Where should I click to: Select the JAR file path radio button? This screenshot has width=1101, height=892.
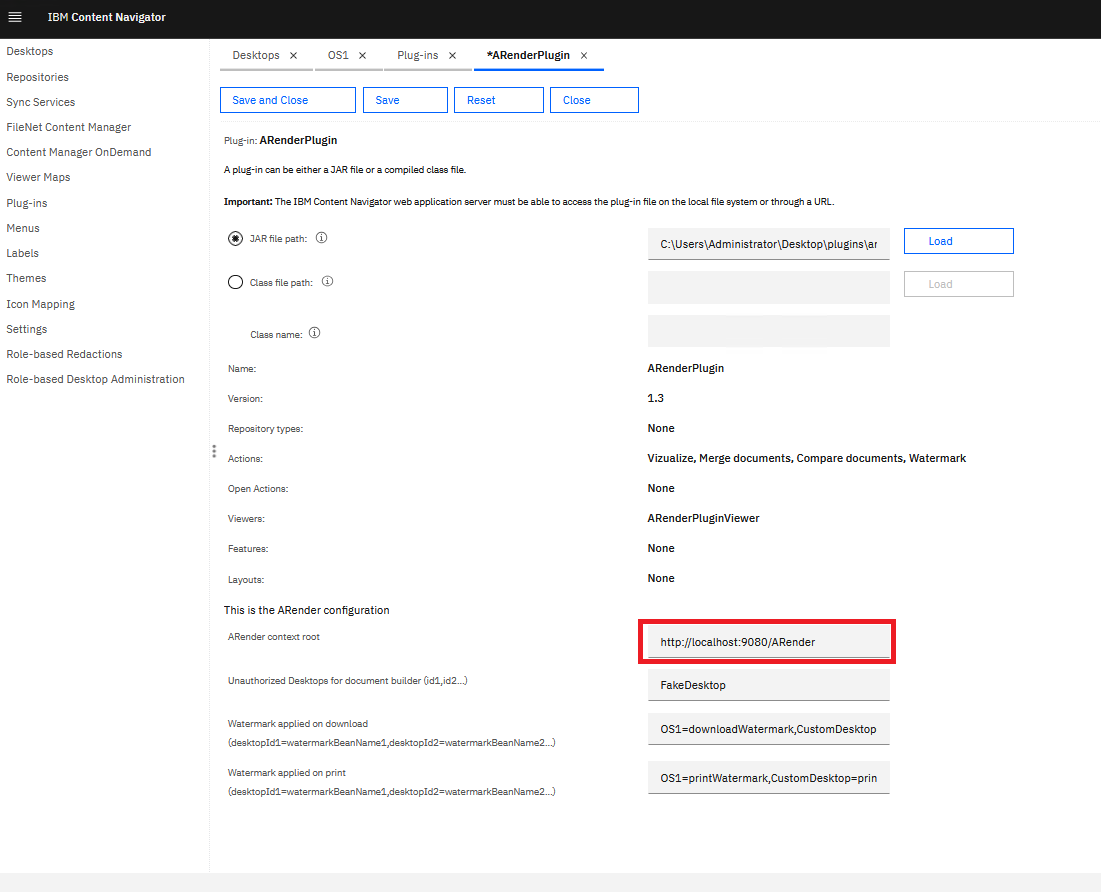coord(235,239)
